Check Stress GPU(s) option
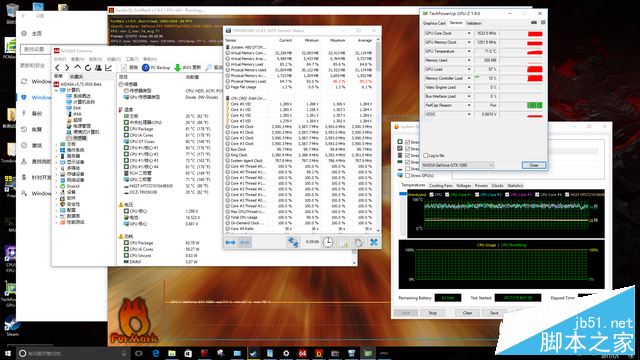 407,176
